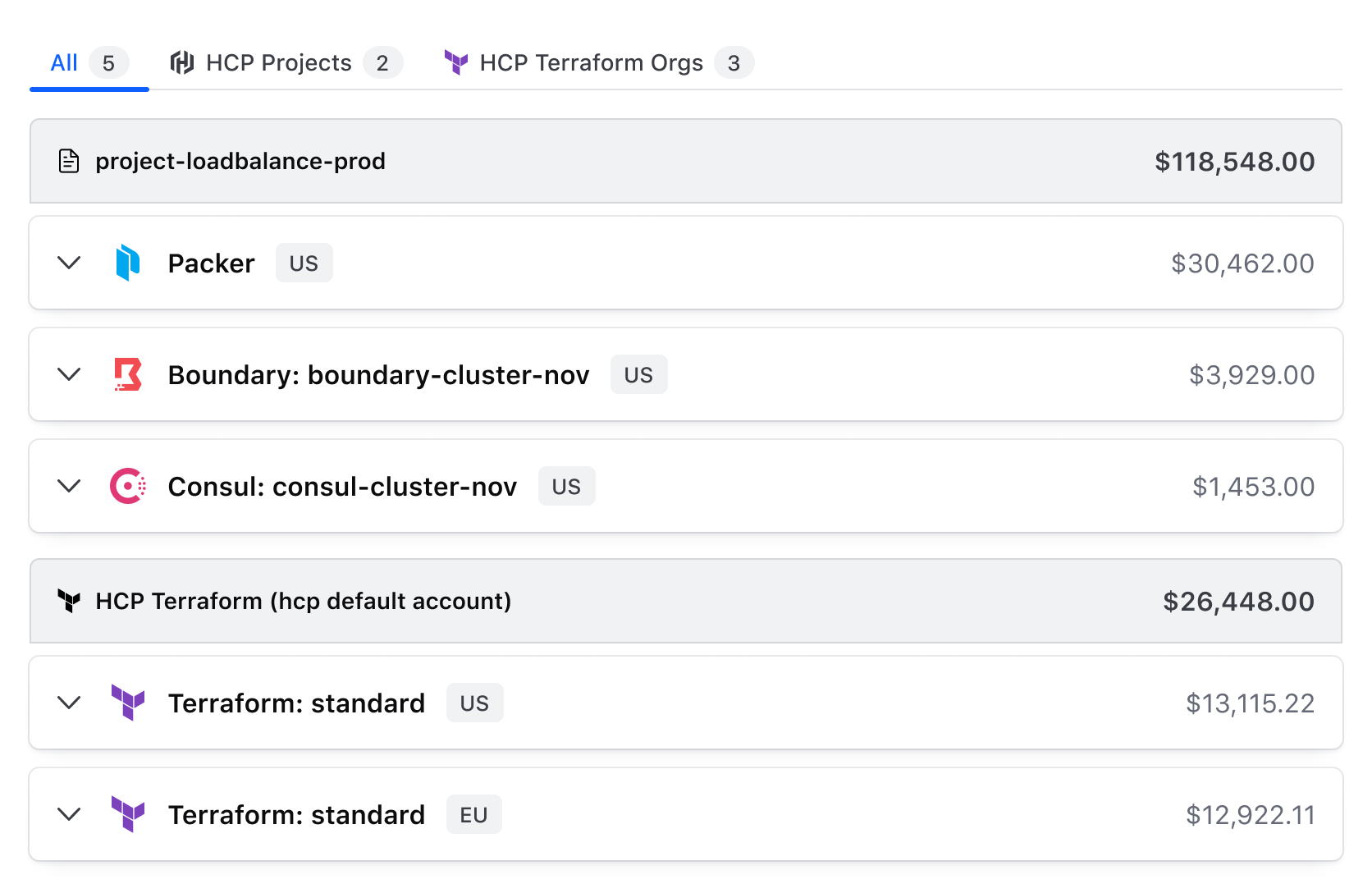Click the EU region badge on Terraform standard
This screenshot has height=893, width=1372.
coord(473,815)
